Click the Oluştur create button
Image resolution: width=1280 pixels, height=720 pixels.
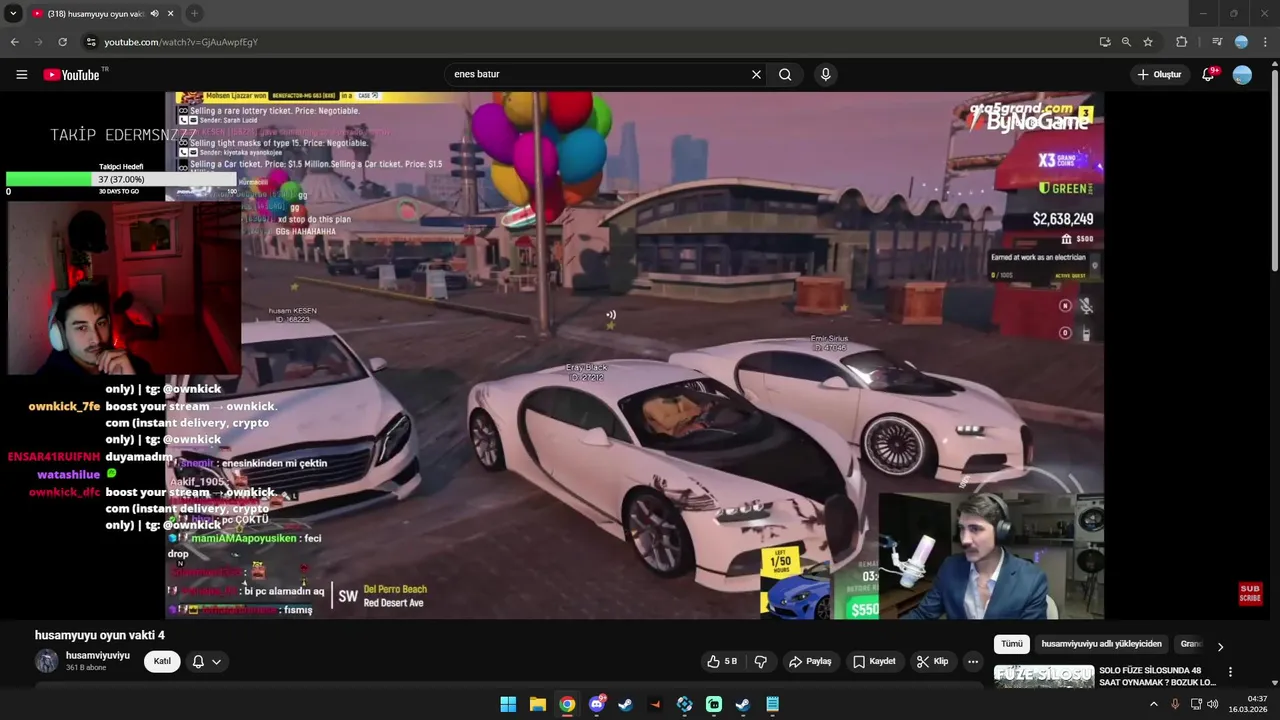coord(1160,74)
